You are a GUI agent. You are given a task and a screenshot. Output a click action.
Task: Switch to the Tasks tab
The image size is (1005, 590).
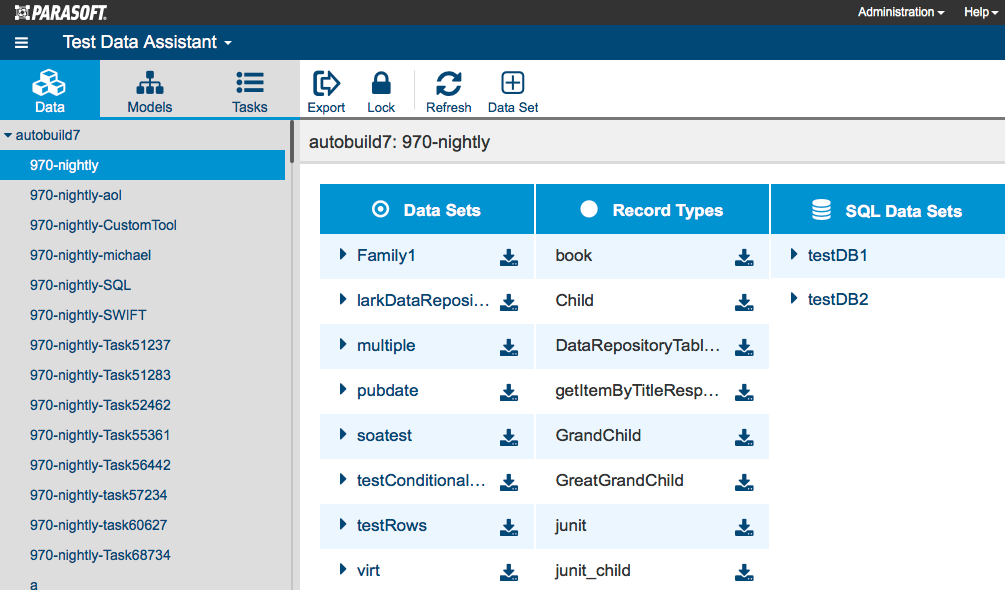point(250,89)
